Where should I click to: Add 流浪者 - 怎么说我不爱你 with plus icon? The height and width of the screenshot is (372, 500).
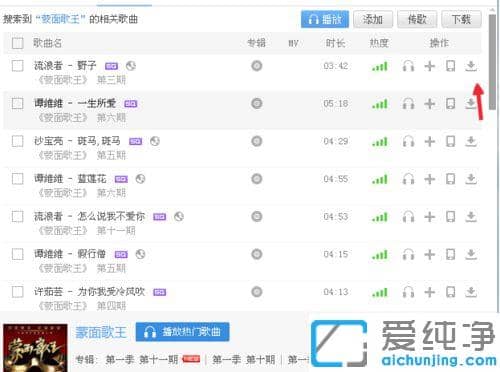429,217
